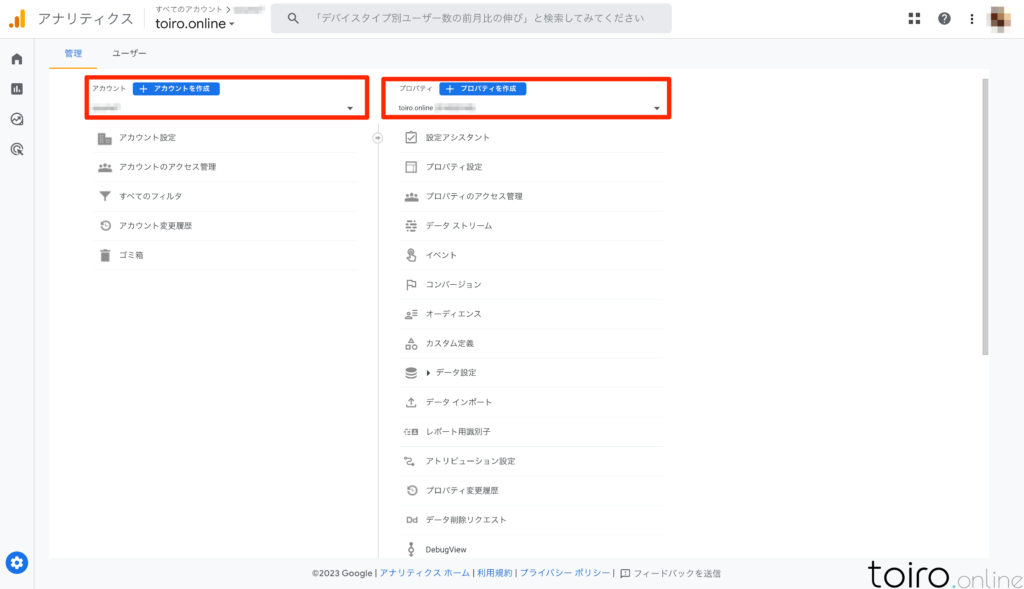Switch to the ユーザー tab
The width and height of the screenshot is (1024, 589).
point(129,53)
